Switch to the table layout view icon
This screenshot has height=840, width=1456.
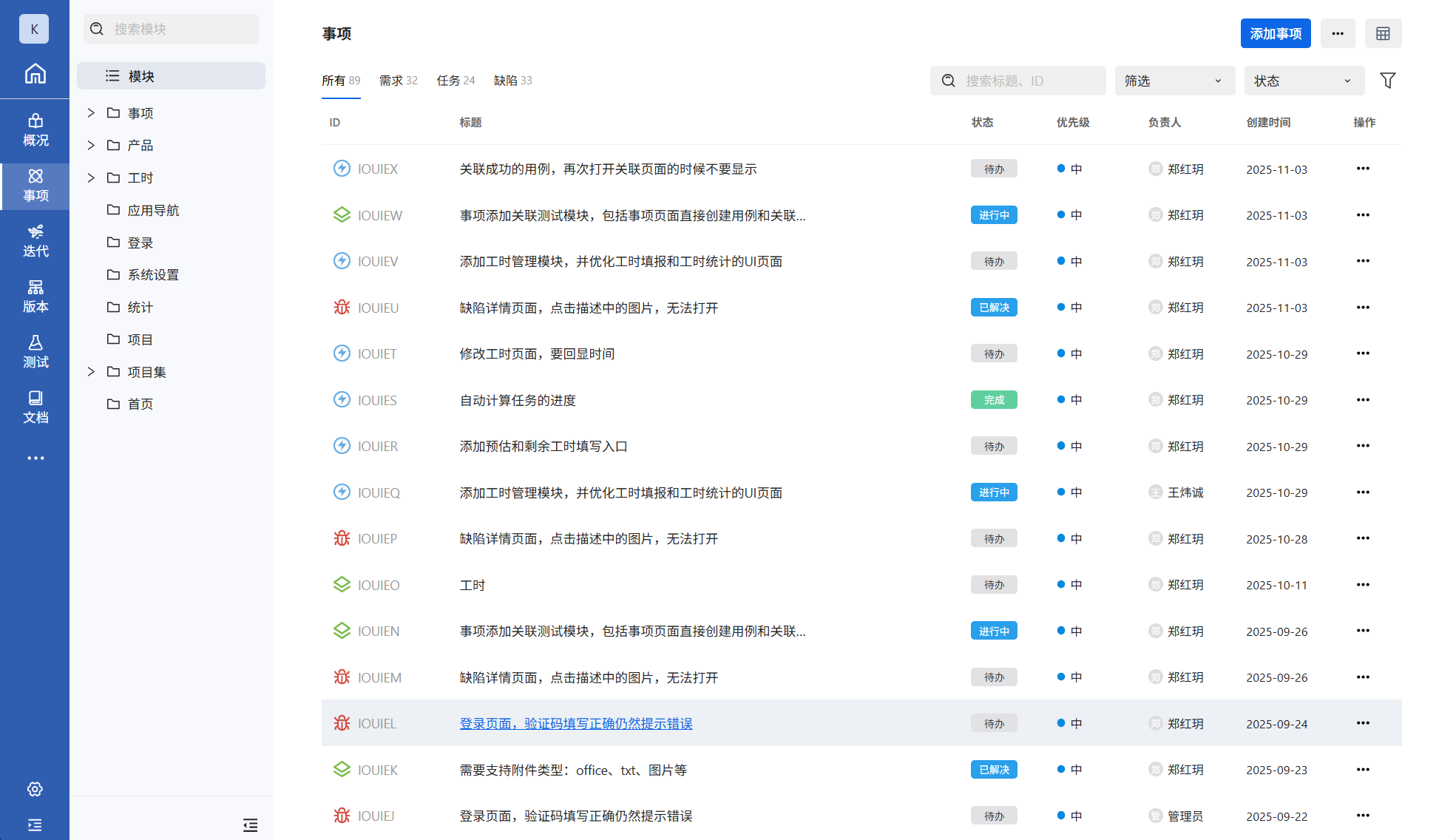(1383, 33)
